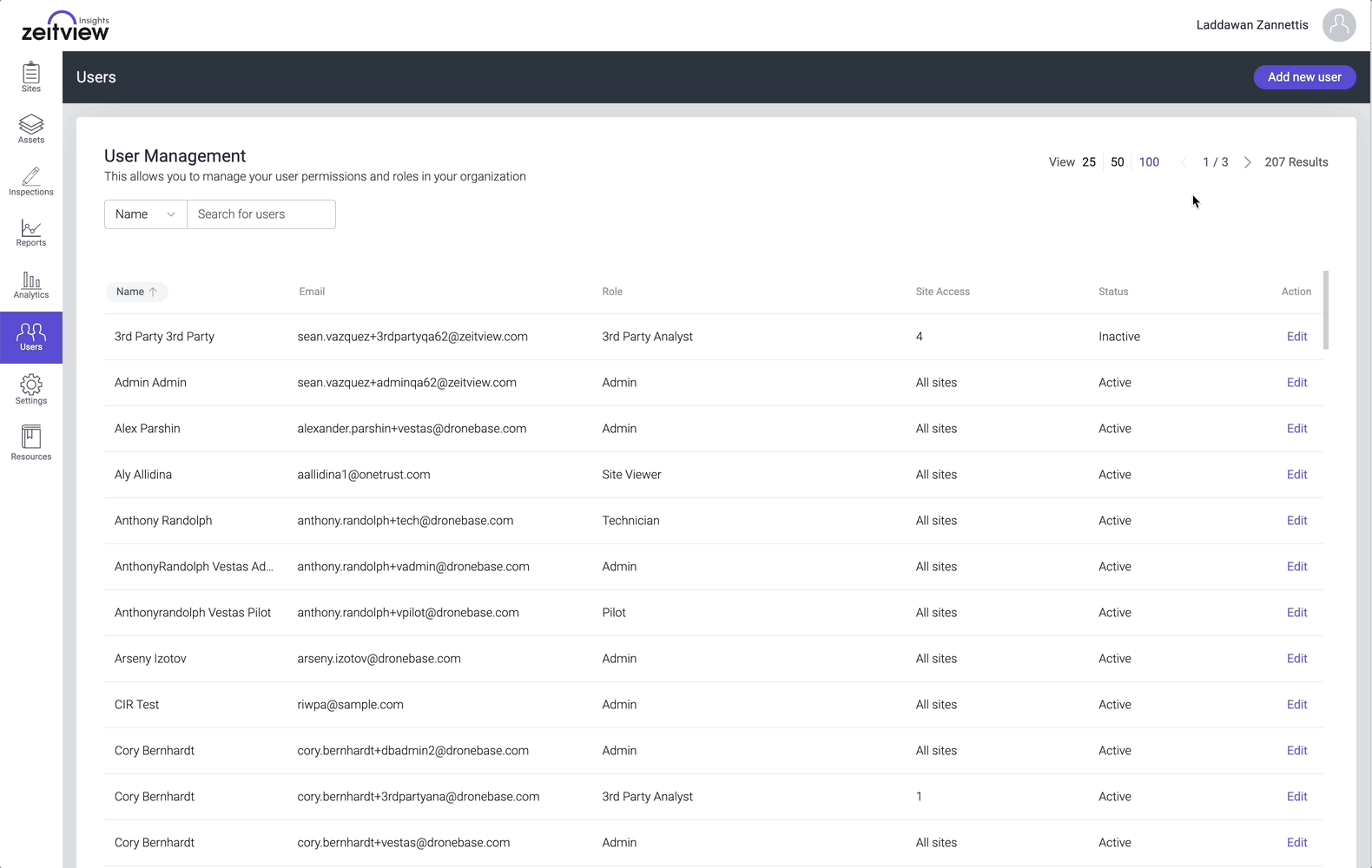Viewport: 1372px width, 868px height.
Task: Go to previous page of results
Action: pos(1184,162)
